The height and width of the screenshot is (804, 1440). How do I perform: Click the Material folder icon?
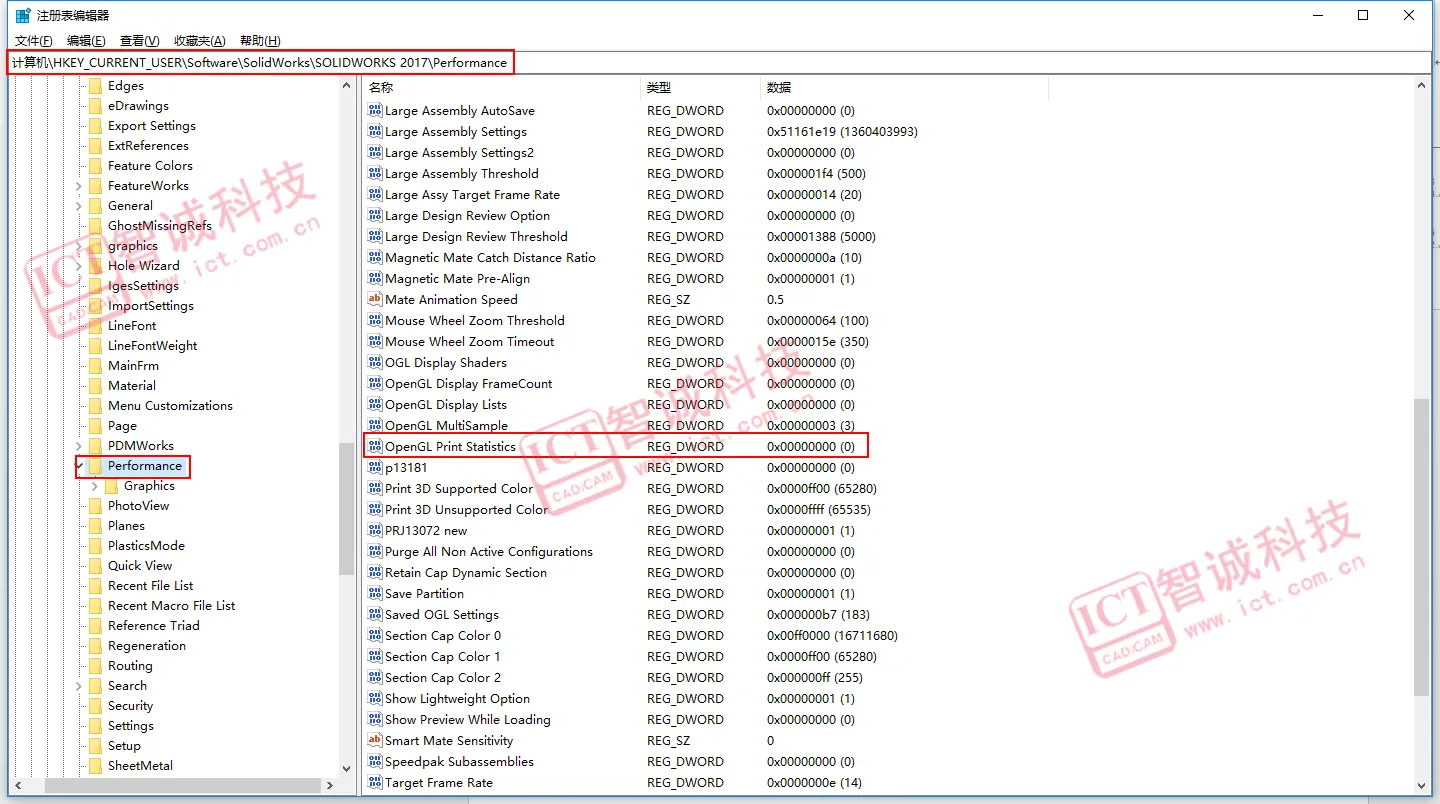95,386
